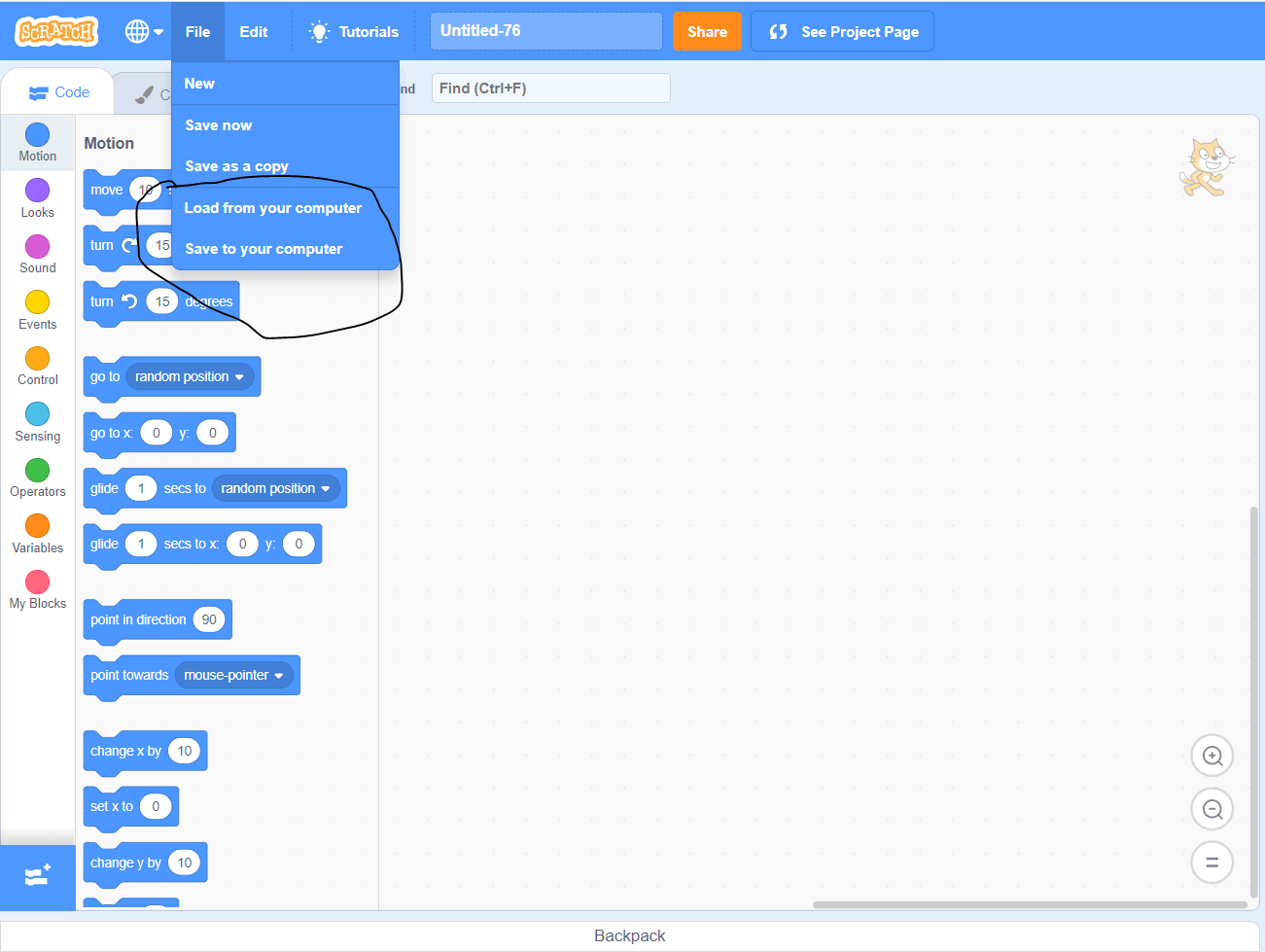The height and width of the screenshot is (952, 1265).
Task: Open the File menu
Action: 197,31
